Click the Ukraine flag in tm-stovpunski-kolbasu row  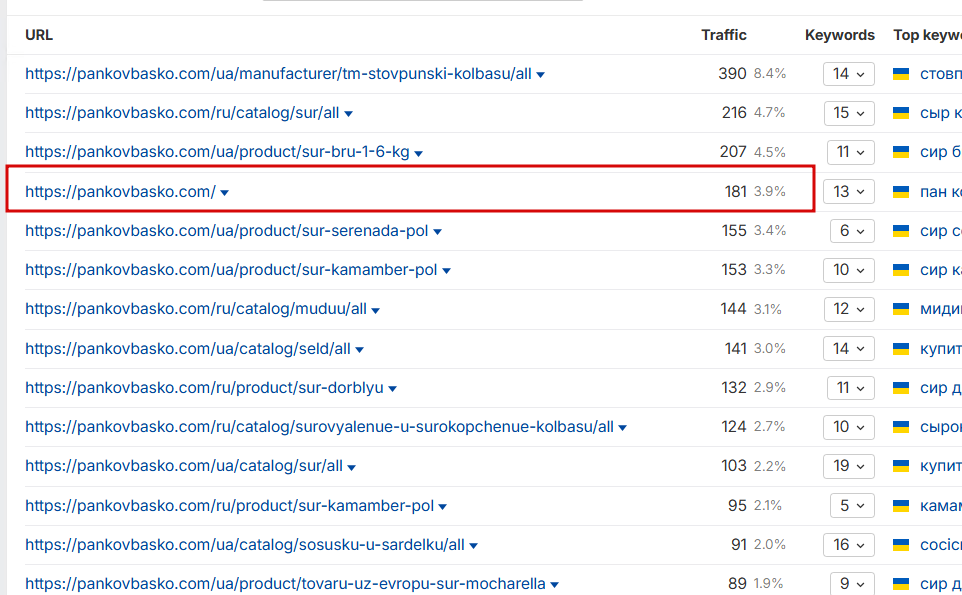tap(901, 74)
